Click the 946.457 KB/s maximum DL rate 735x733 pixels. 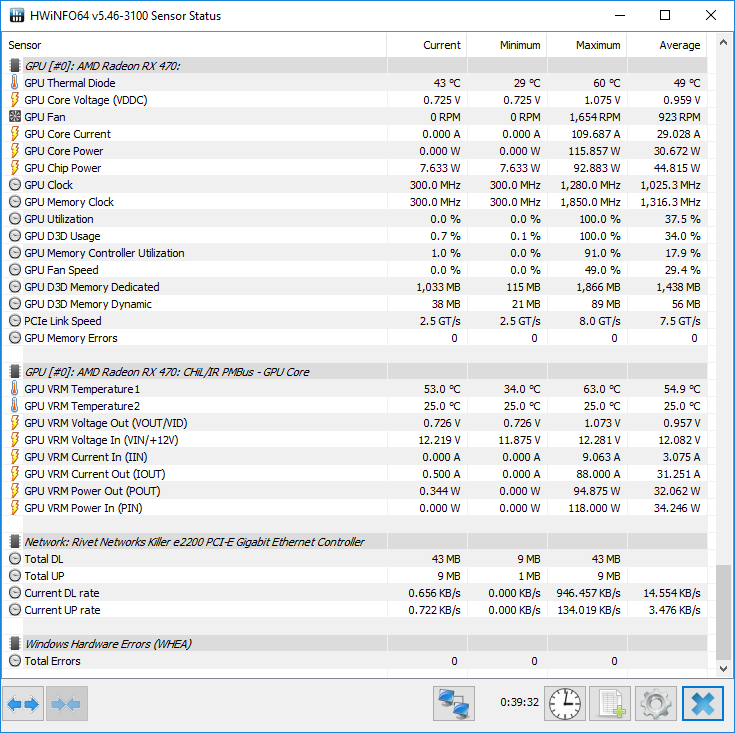tap(589, 593)
